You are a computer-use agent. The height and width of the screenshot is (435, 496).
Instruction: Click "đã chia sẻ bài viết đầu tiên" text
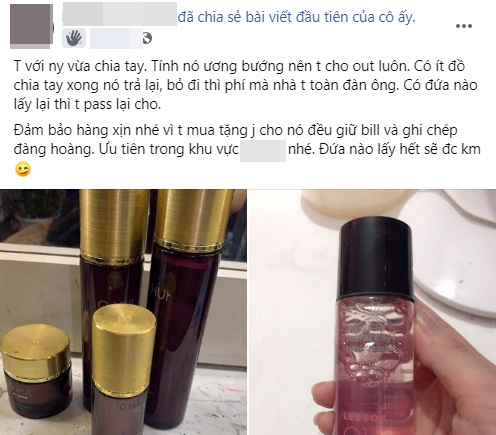[x=265, y=17]
